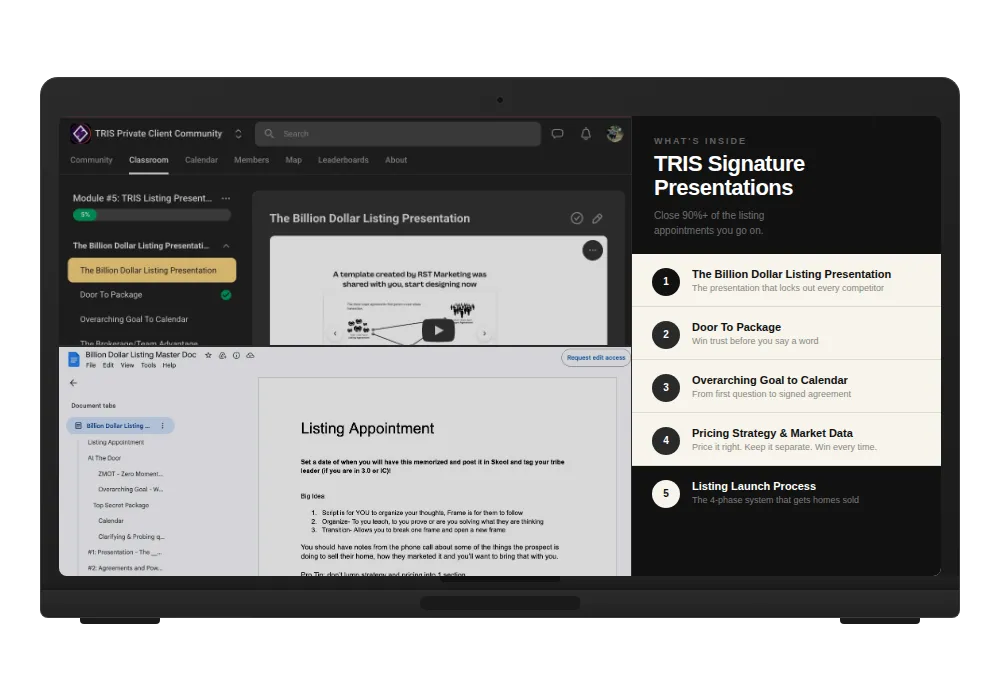Click The Billion Dollar Listing Presentation list title

tap(791, 274)
